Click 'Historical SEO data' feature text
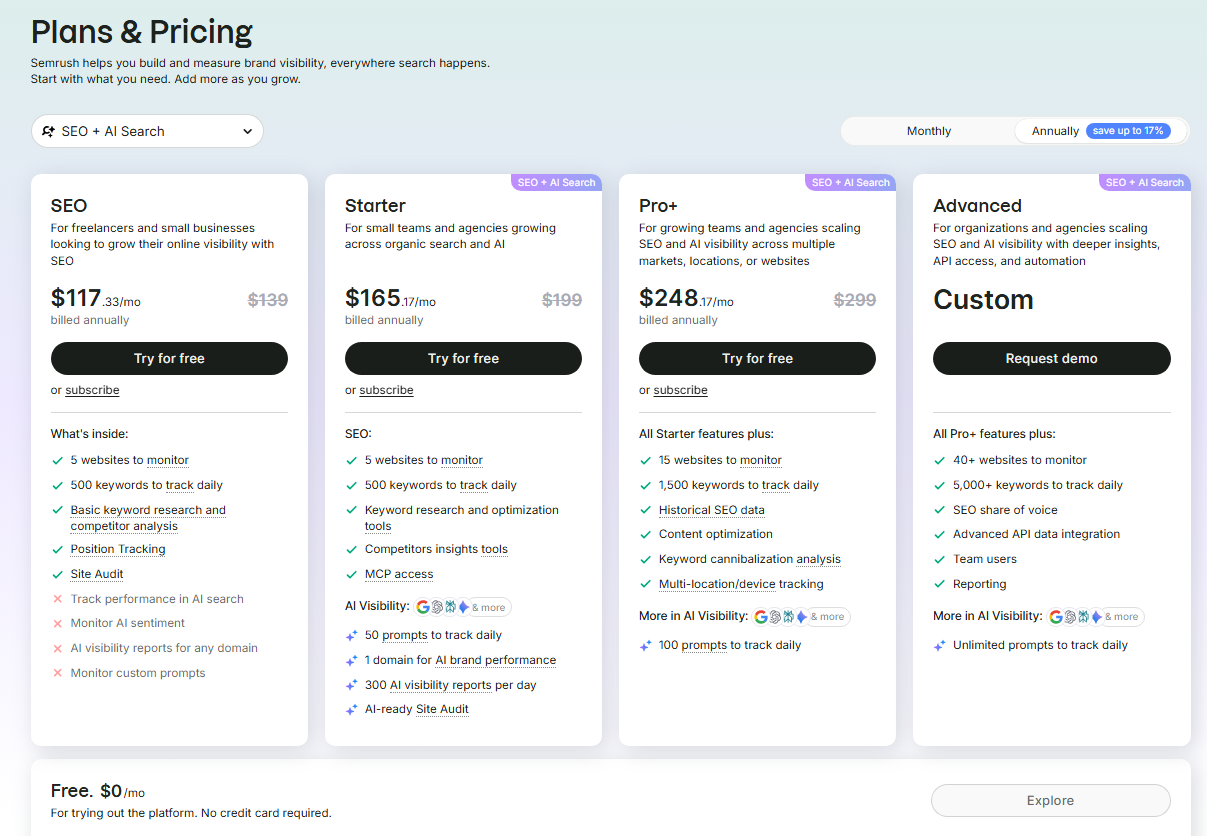 coord(712,510)
